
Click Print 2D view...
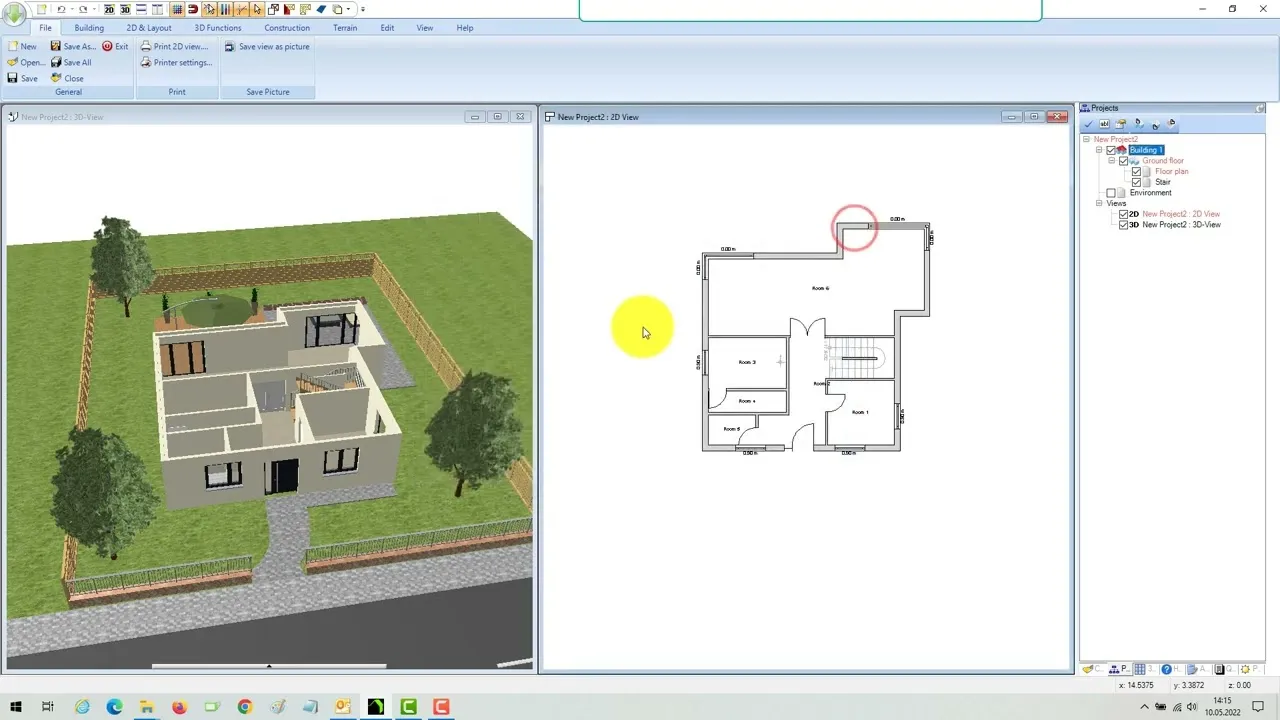coord(174,47)
